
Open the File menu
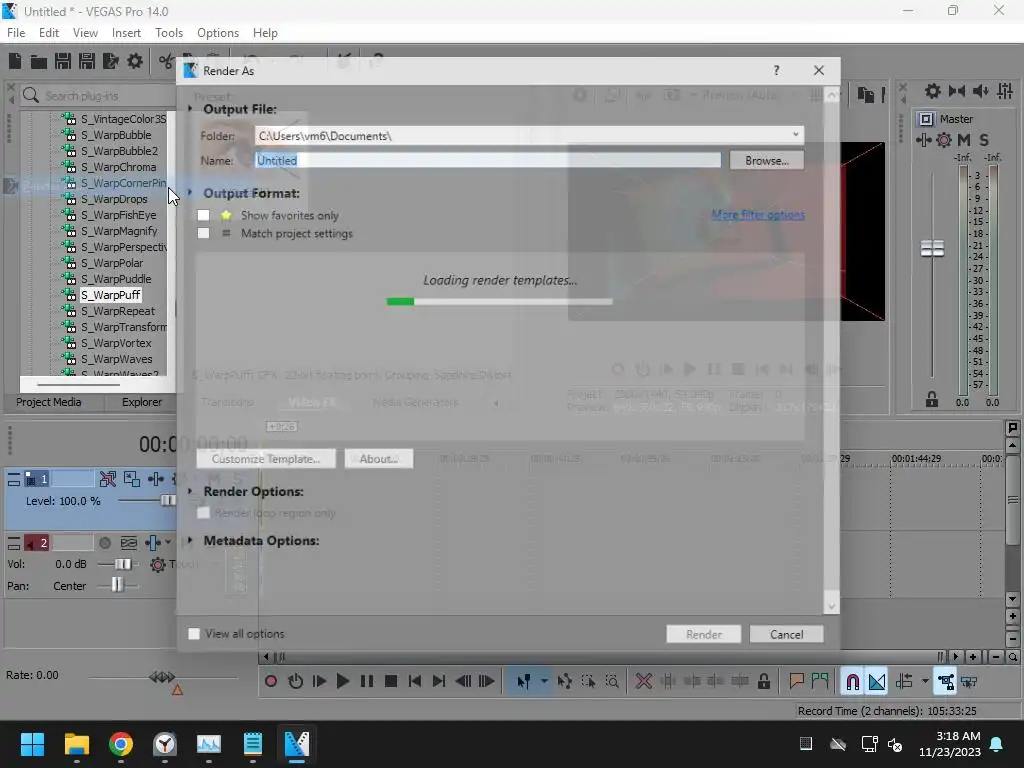click(16, 33)
